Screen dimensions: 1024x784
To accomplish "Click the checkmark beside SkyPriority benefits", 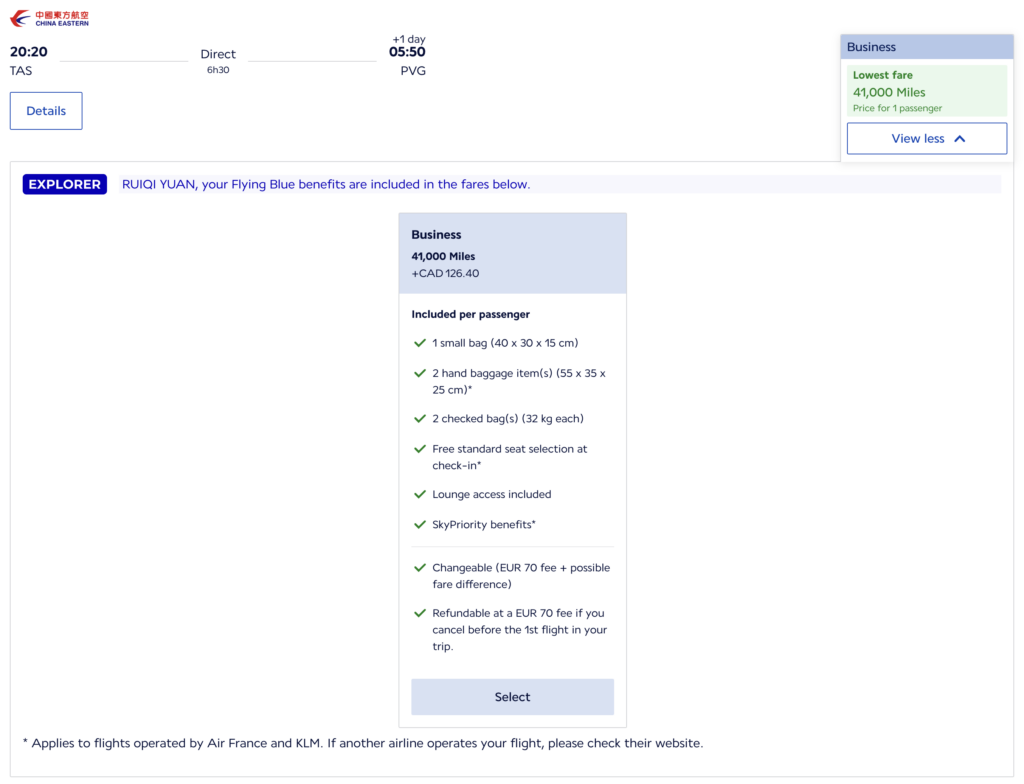I will click(420, 525).
